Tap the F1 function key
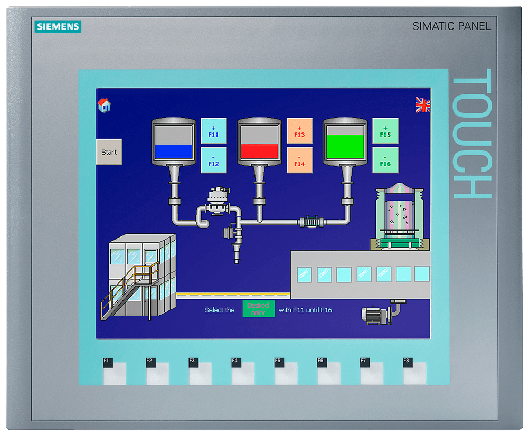The width and height of the screenshot is (528, 435). coord(114,372)
